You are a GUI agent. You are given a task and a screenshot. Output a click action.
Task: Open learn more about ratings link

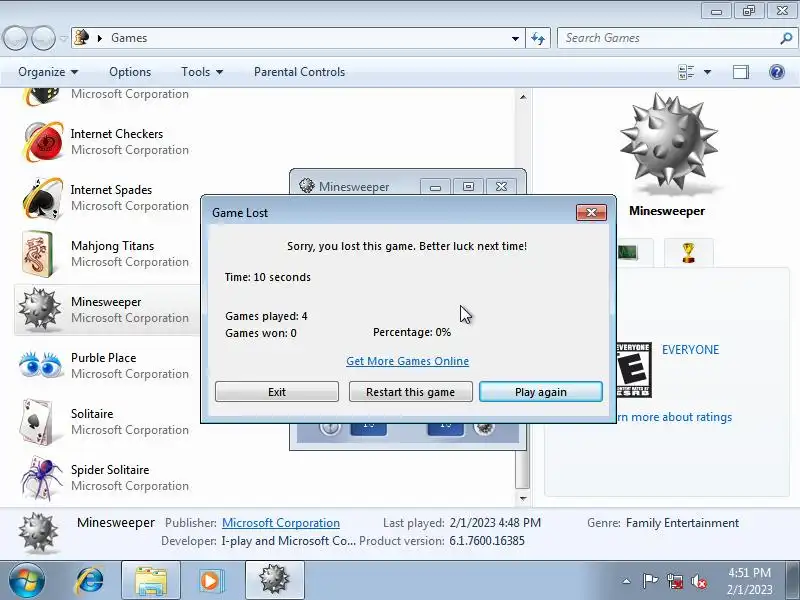(674, 417)
